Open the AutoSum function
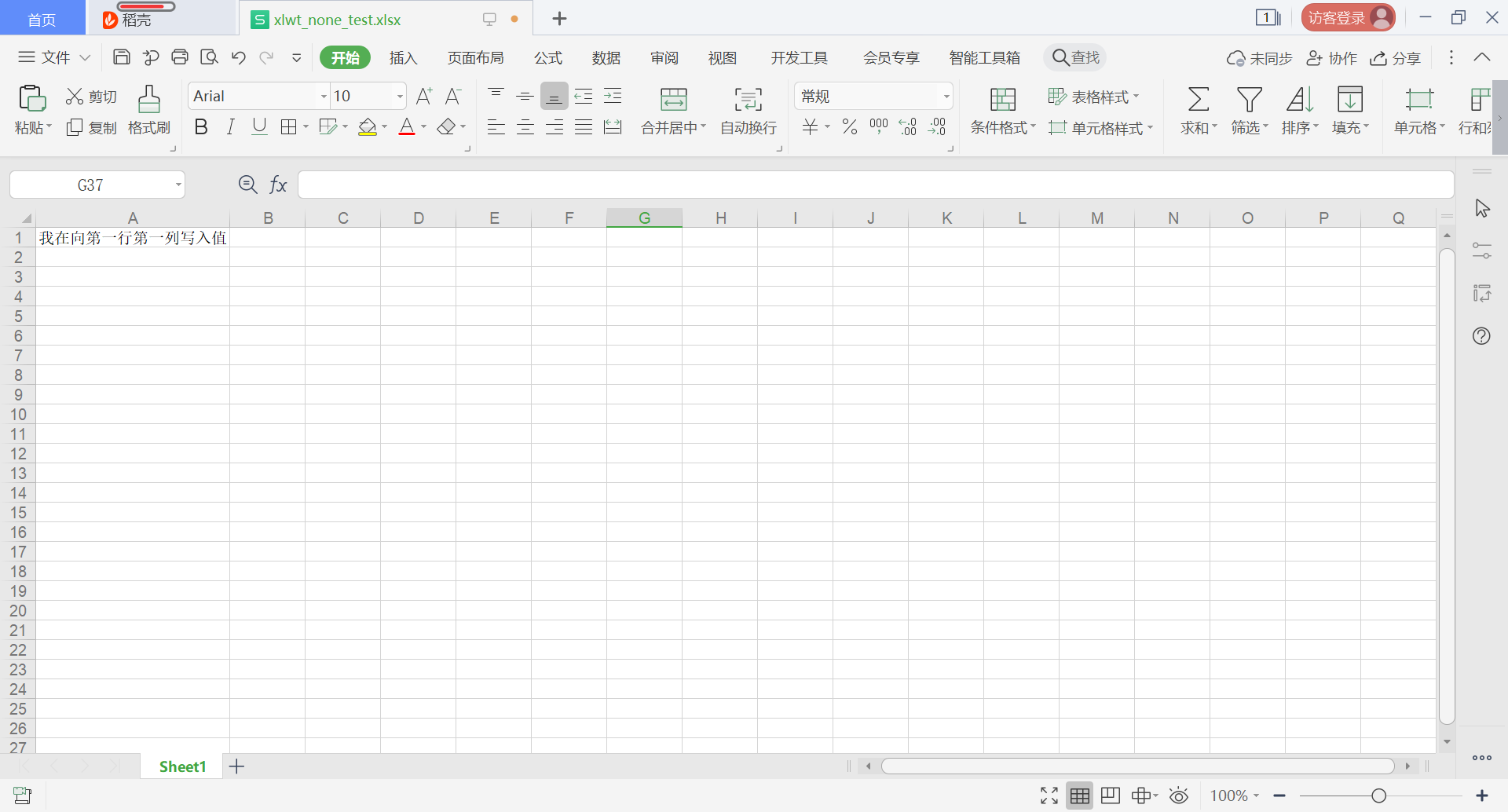Viewport: 1508px width, 812px height. coord(1196,110)
